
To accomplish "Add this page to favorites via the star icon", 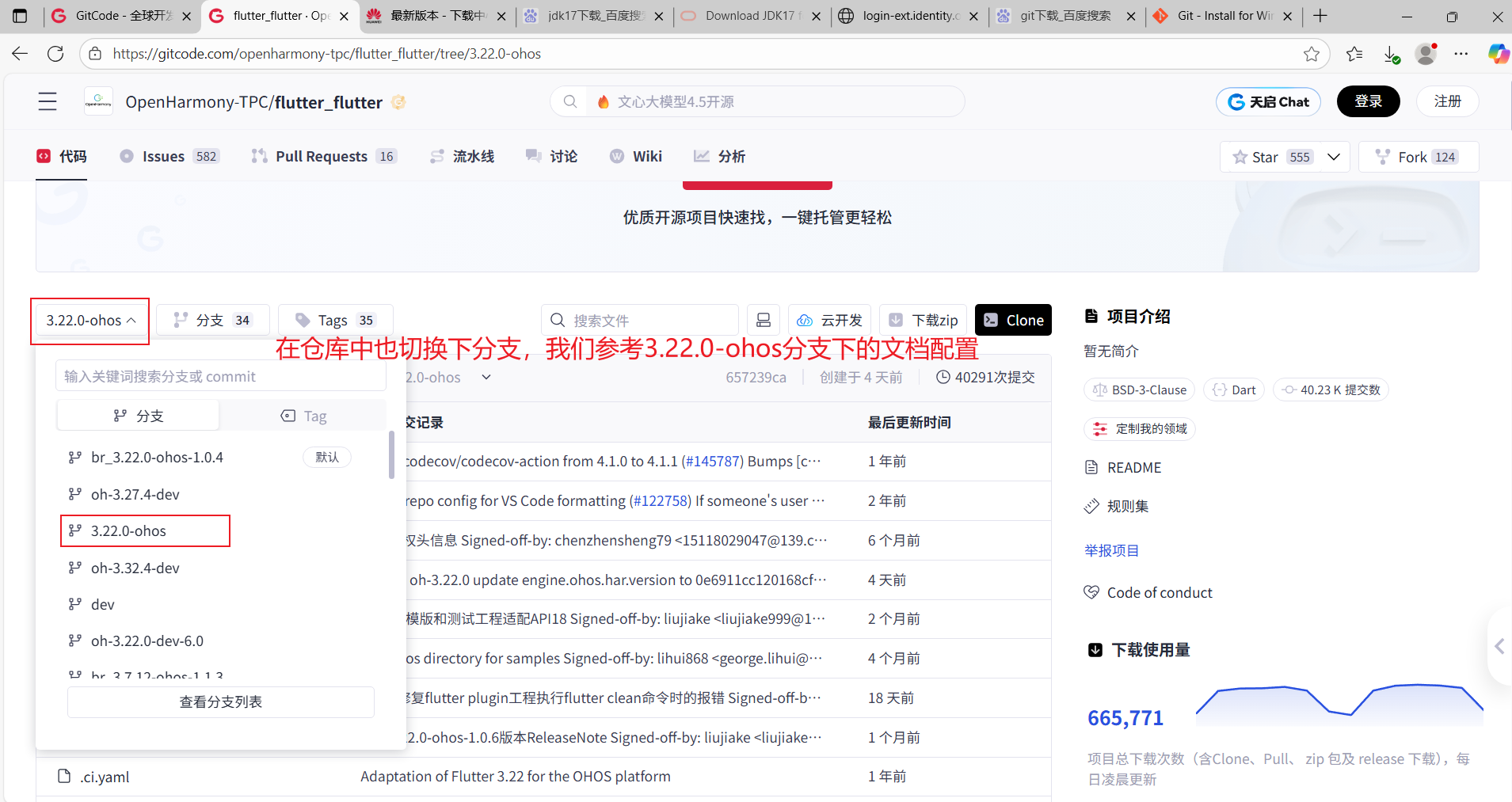I will tap(1311, 53).
